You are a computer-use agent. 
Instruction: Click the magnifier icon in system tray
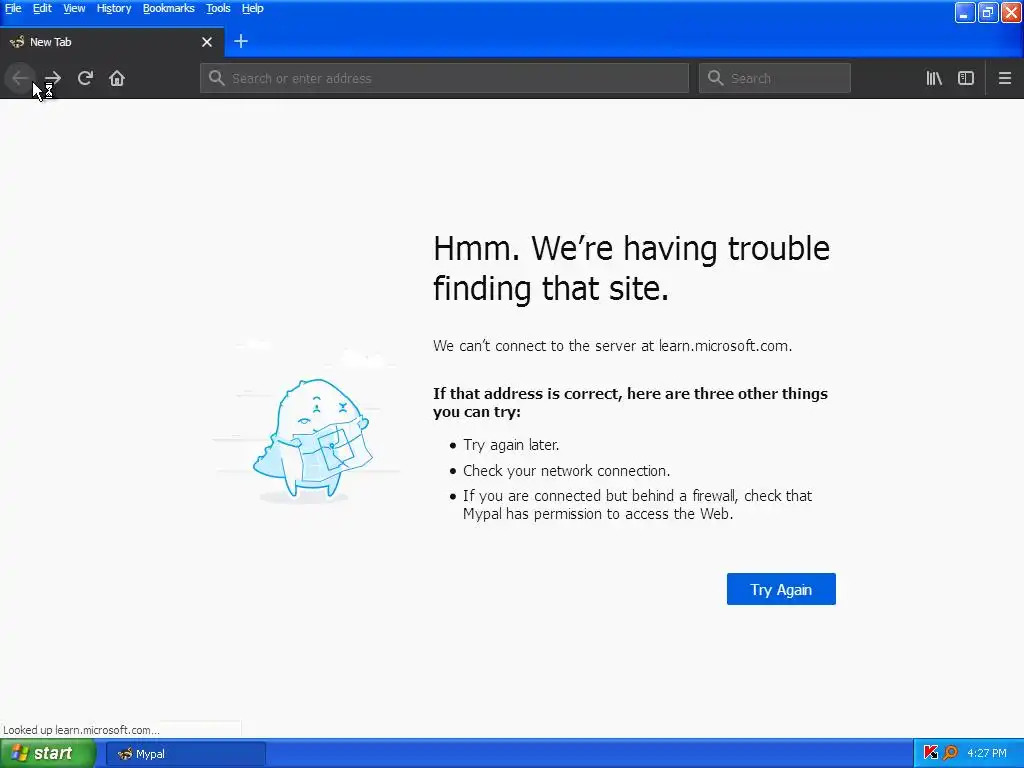pyautogui.click(x=950, y=753)
